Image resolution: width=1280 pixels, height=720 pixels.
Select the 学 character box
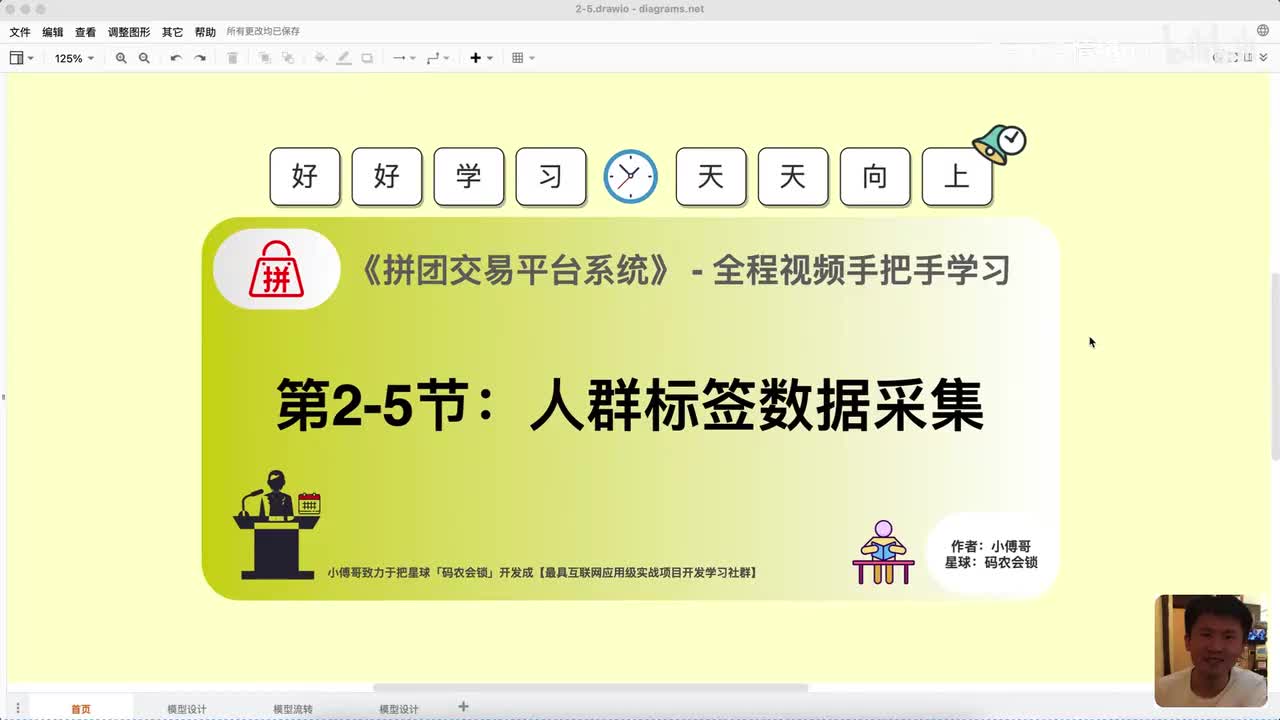(x=469, y=177)
